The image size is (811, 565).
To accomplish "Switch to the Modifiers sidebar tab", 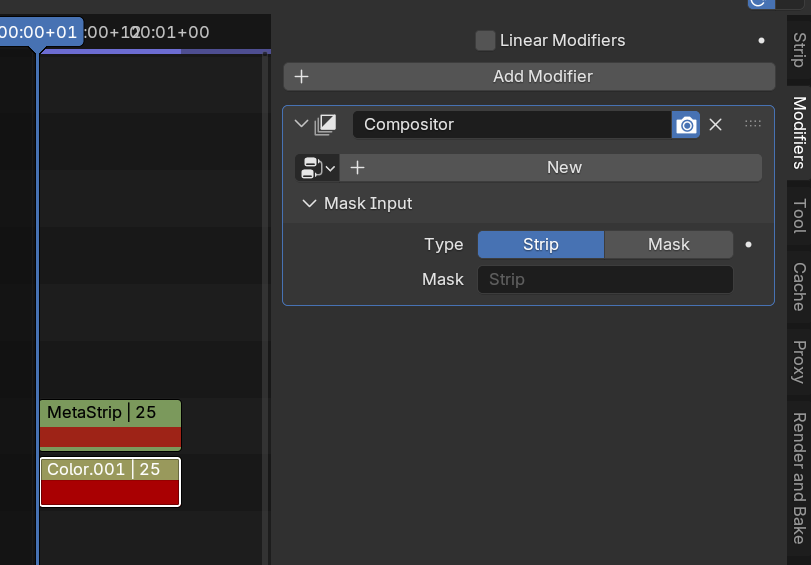I will click(799, 133).
